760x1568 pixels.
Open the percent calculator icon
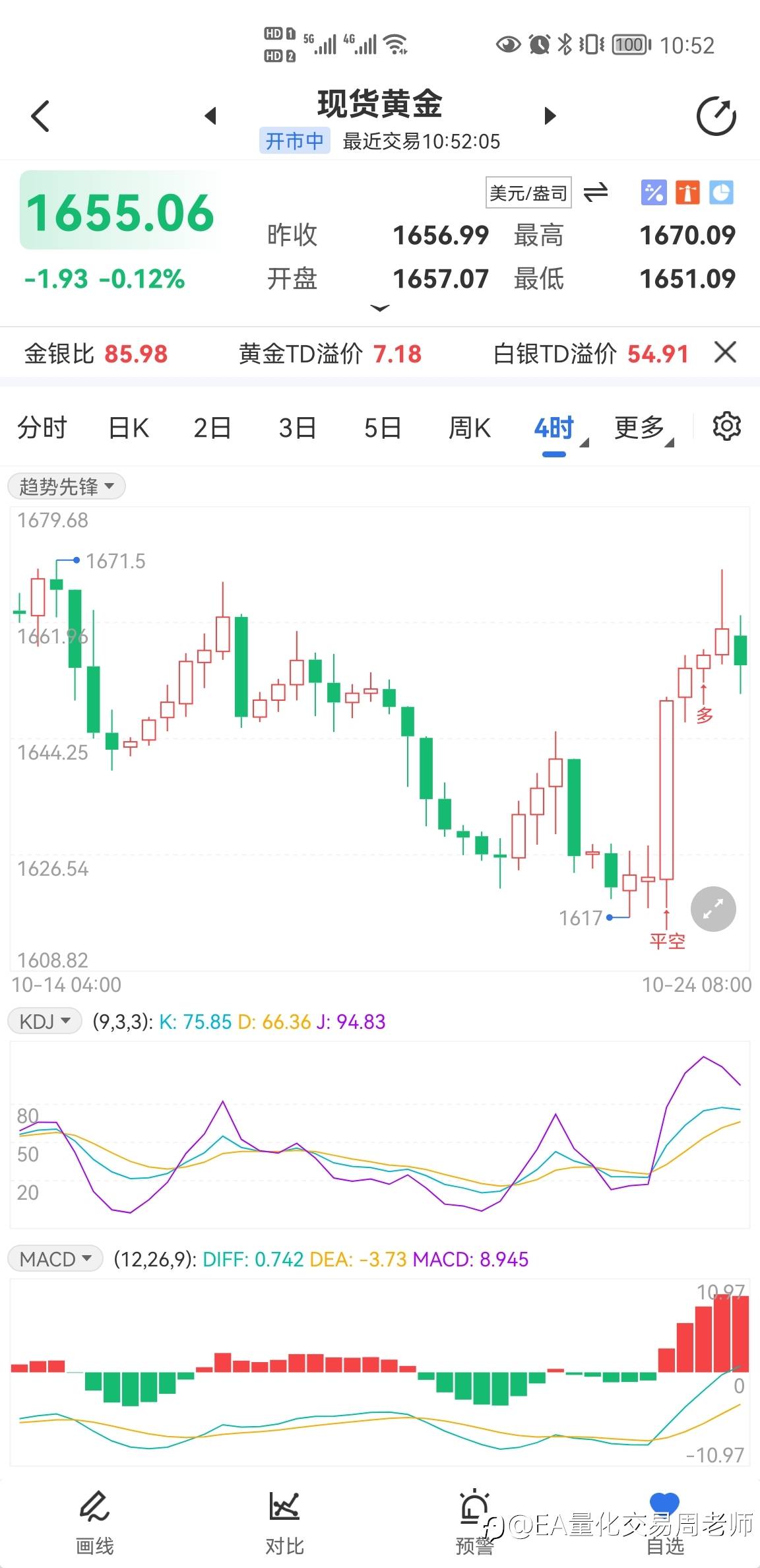tap(654, 193)
